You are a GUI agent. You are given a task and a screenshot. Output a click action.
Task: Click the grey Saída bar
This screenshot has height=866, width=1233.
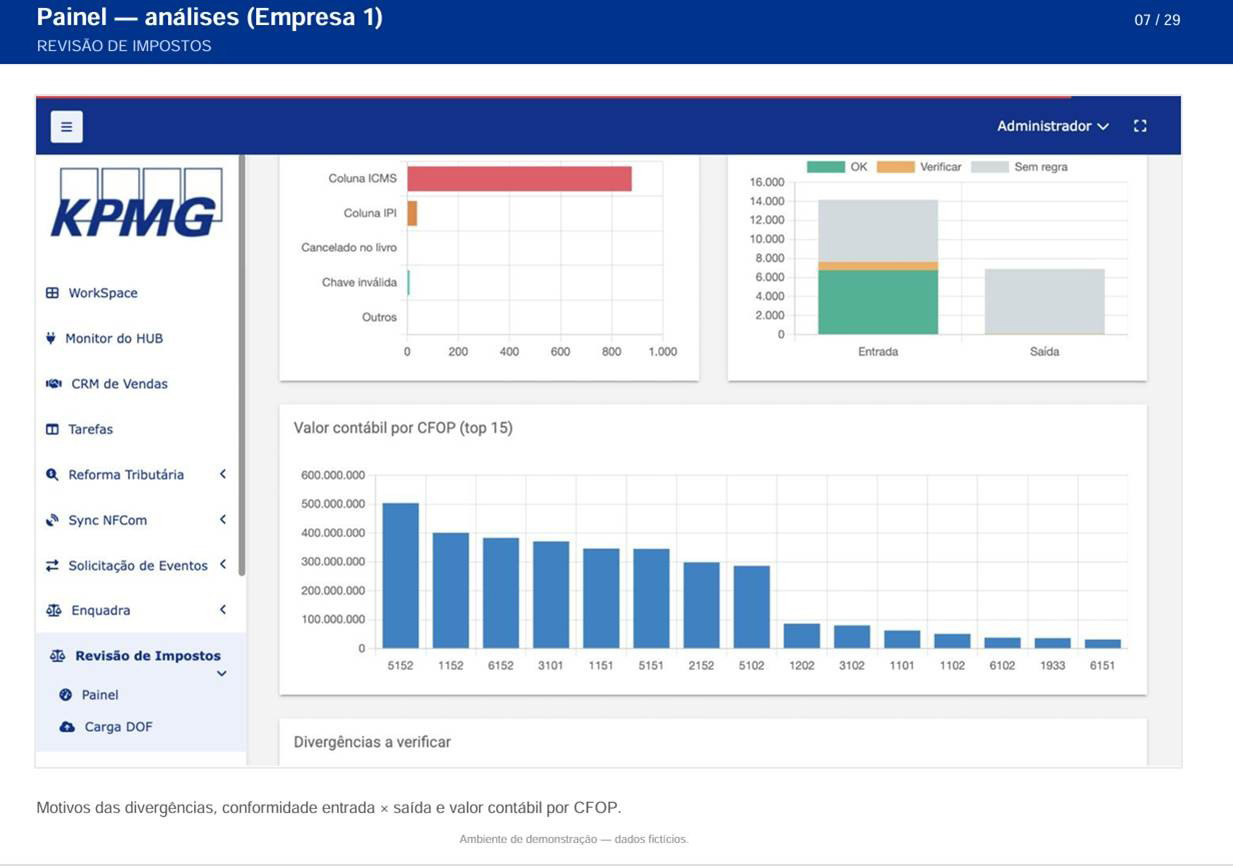[x=1045, y=301]
